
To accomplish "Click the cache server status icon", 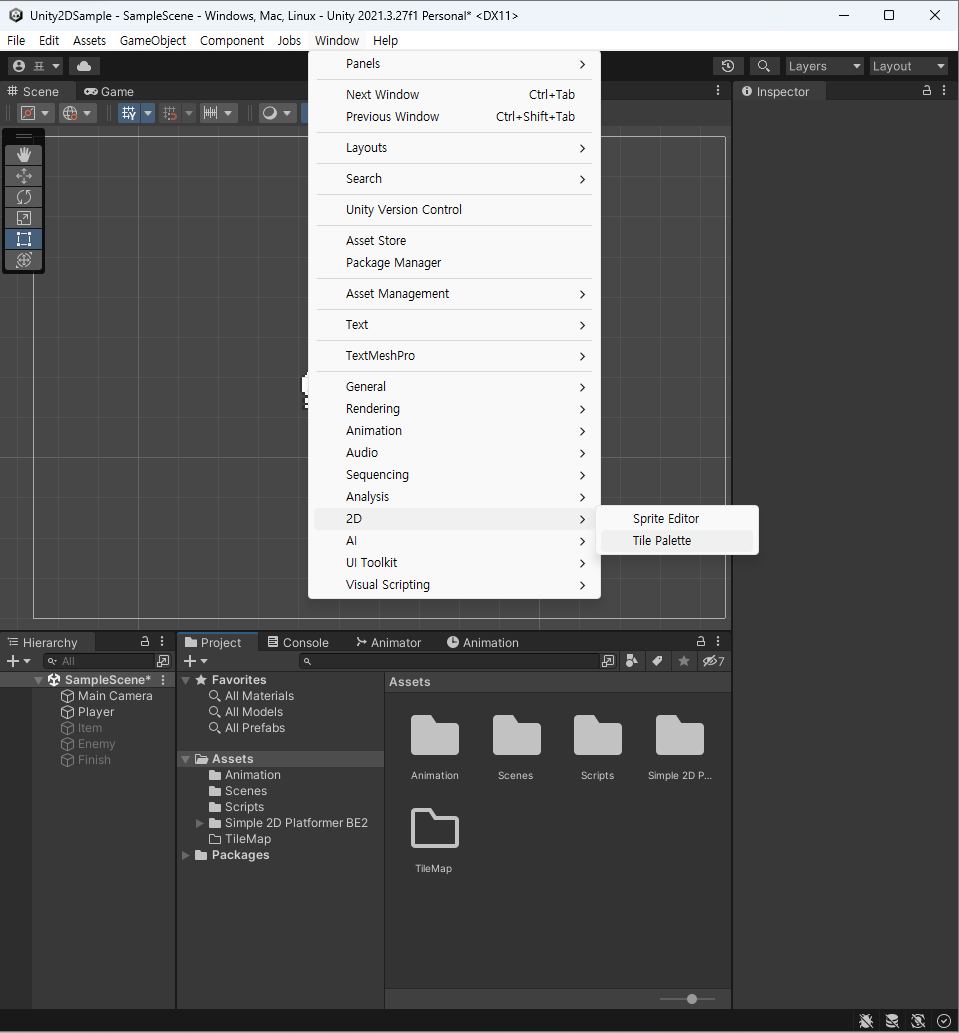I will tap(892, 1021).
